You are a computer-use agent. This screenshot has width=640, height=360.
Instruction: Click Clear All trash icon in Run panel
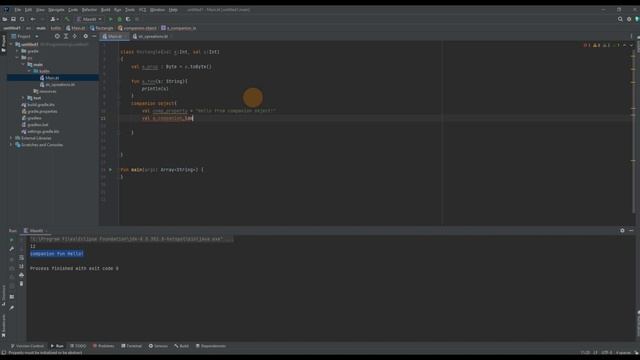click(x=21, y=283)
